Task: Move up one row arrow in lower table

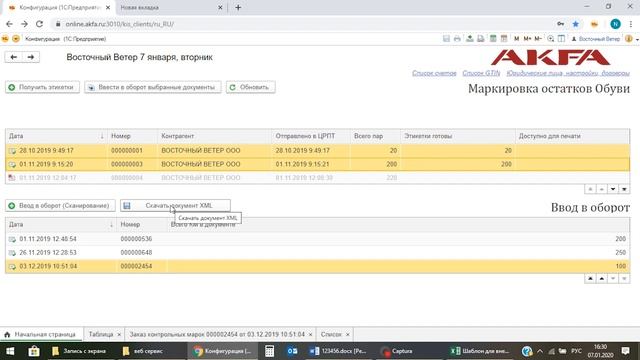Action: [x=601, y=278]
